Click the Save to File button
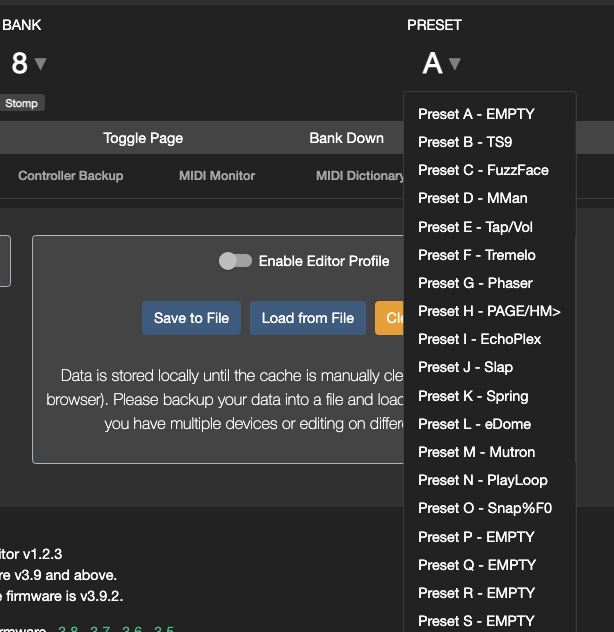 [x=191, y=318]
